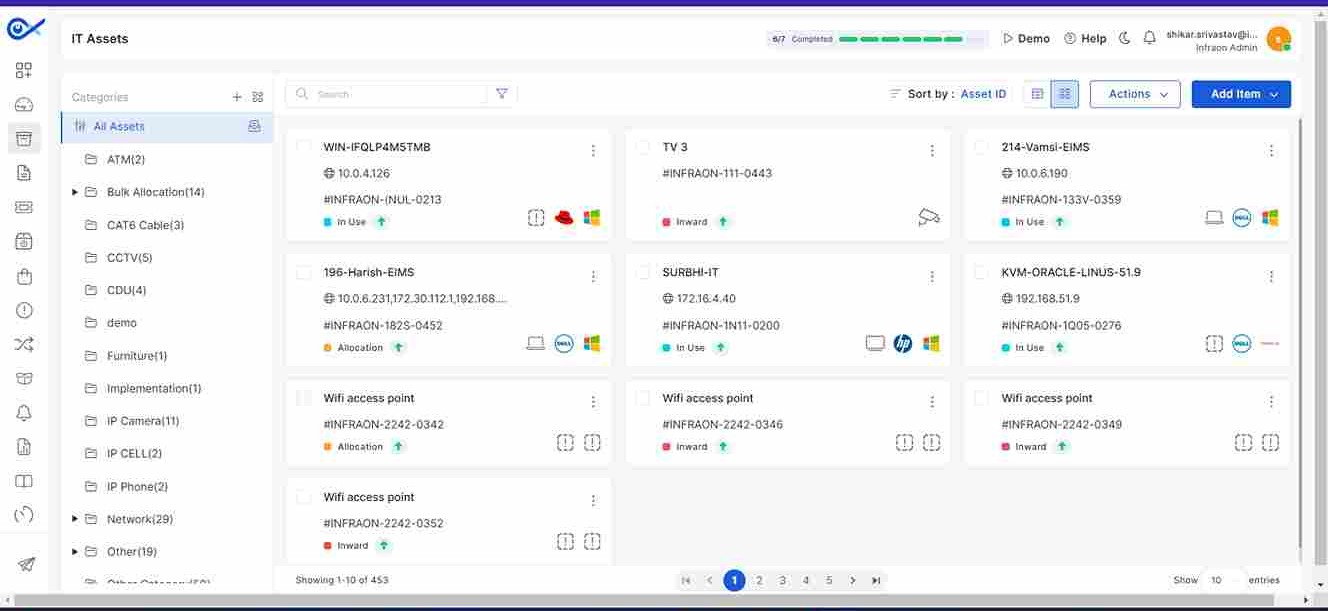Select the ATM(2) category
The height and width of the screenshot is (611, 1328).
[x=126, y=159]
